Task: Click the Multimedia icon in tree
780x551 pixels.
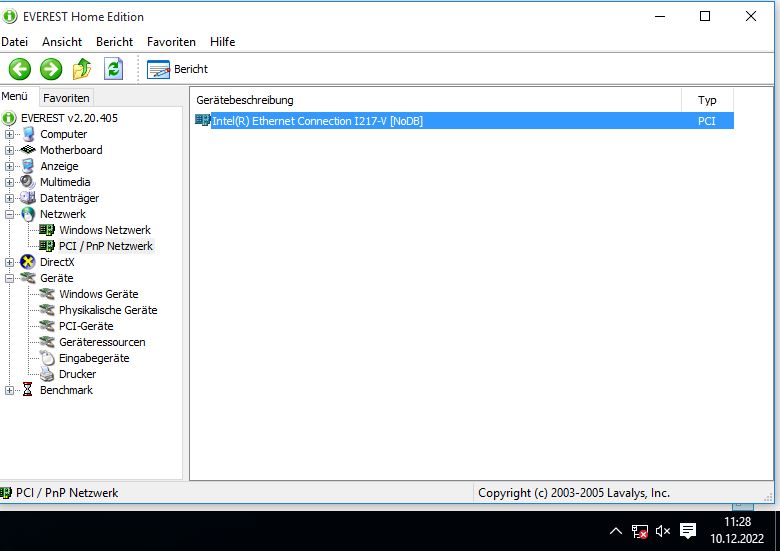Action: tap(28, 182)
